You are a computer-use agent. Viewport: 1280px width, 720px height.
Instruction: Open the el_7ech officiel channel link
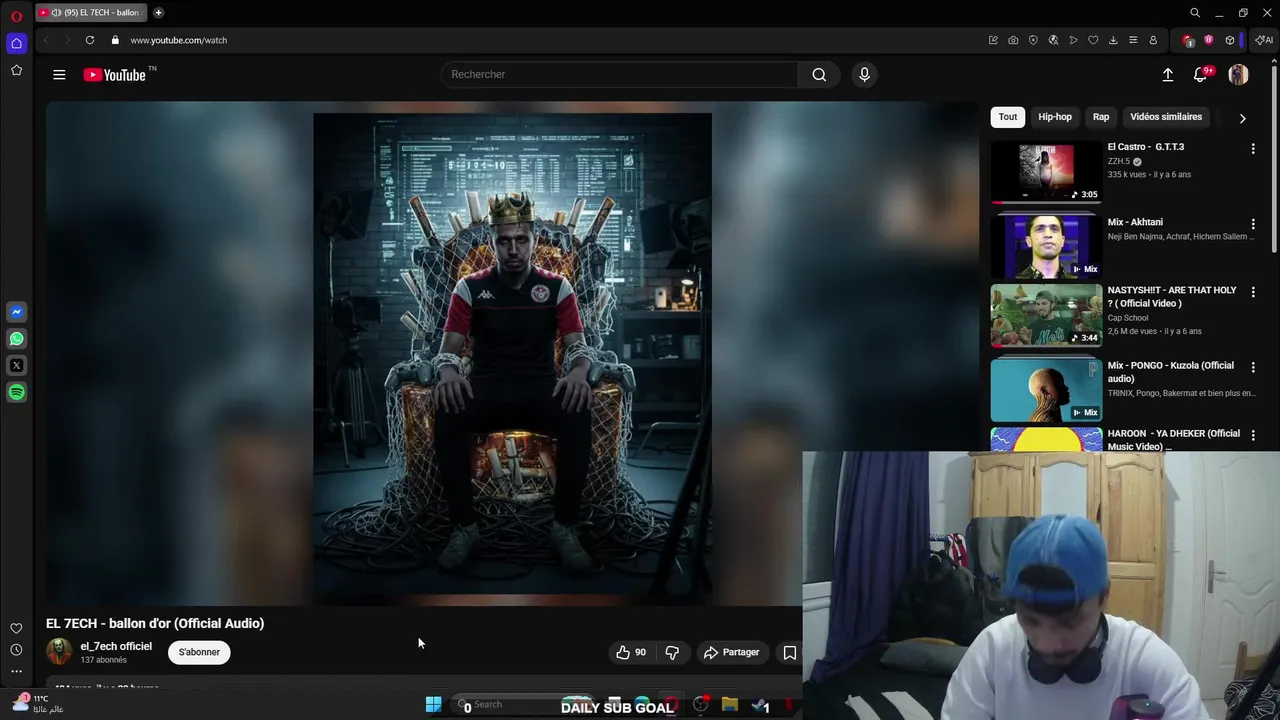pyautogui.click(x=116, y=646)
